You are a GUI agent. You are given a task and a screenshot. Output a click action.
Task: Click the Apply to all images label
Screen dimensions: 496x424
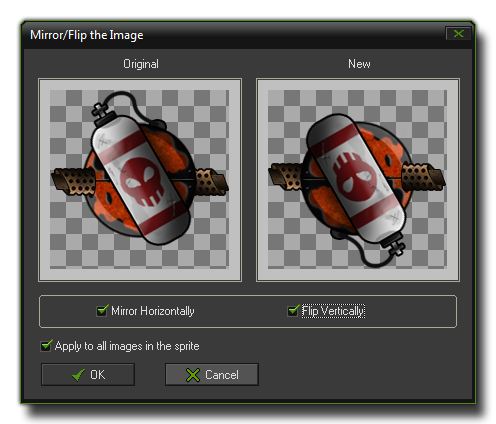click(x=127, y=346)
